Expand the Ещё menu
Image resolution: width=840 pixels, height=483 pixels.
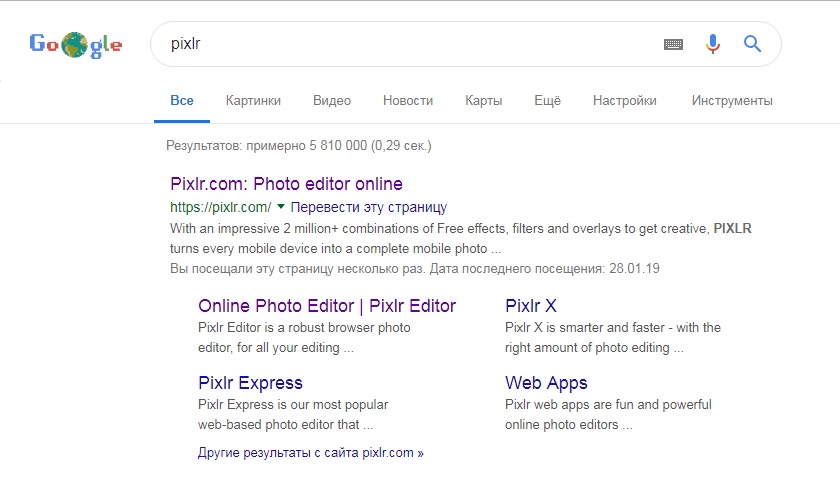pos(547,101)
